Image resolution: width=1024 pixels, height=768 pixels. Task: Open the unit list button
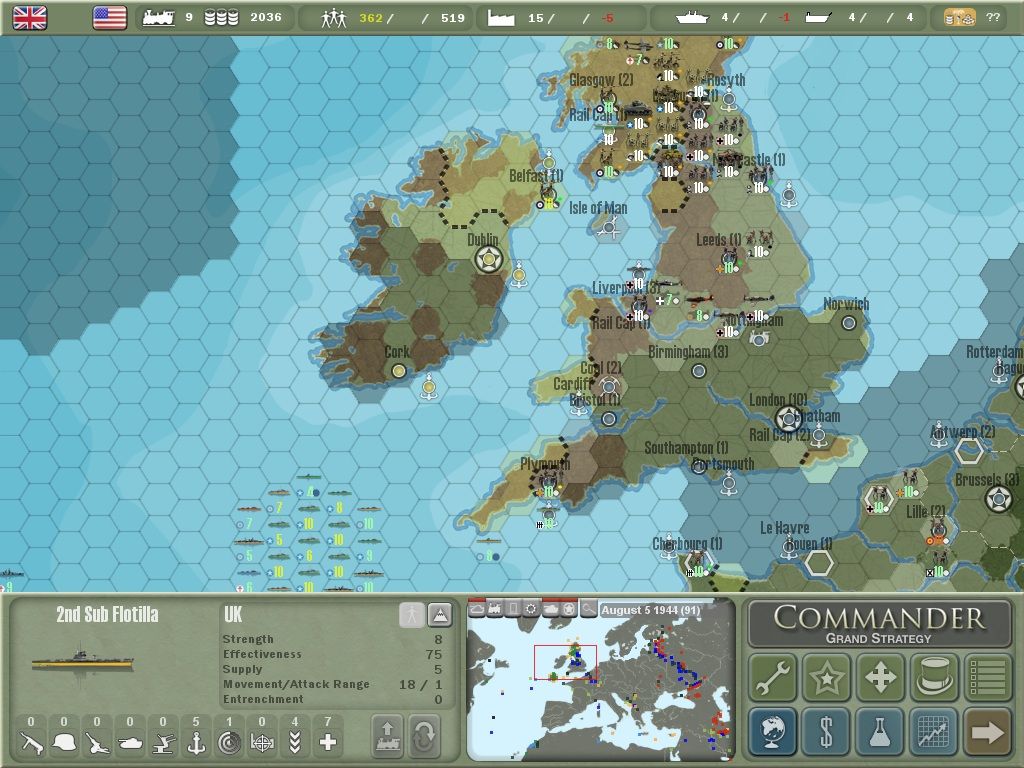click(x=987, y=677)
